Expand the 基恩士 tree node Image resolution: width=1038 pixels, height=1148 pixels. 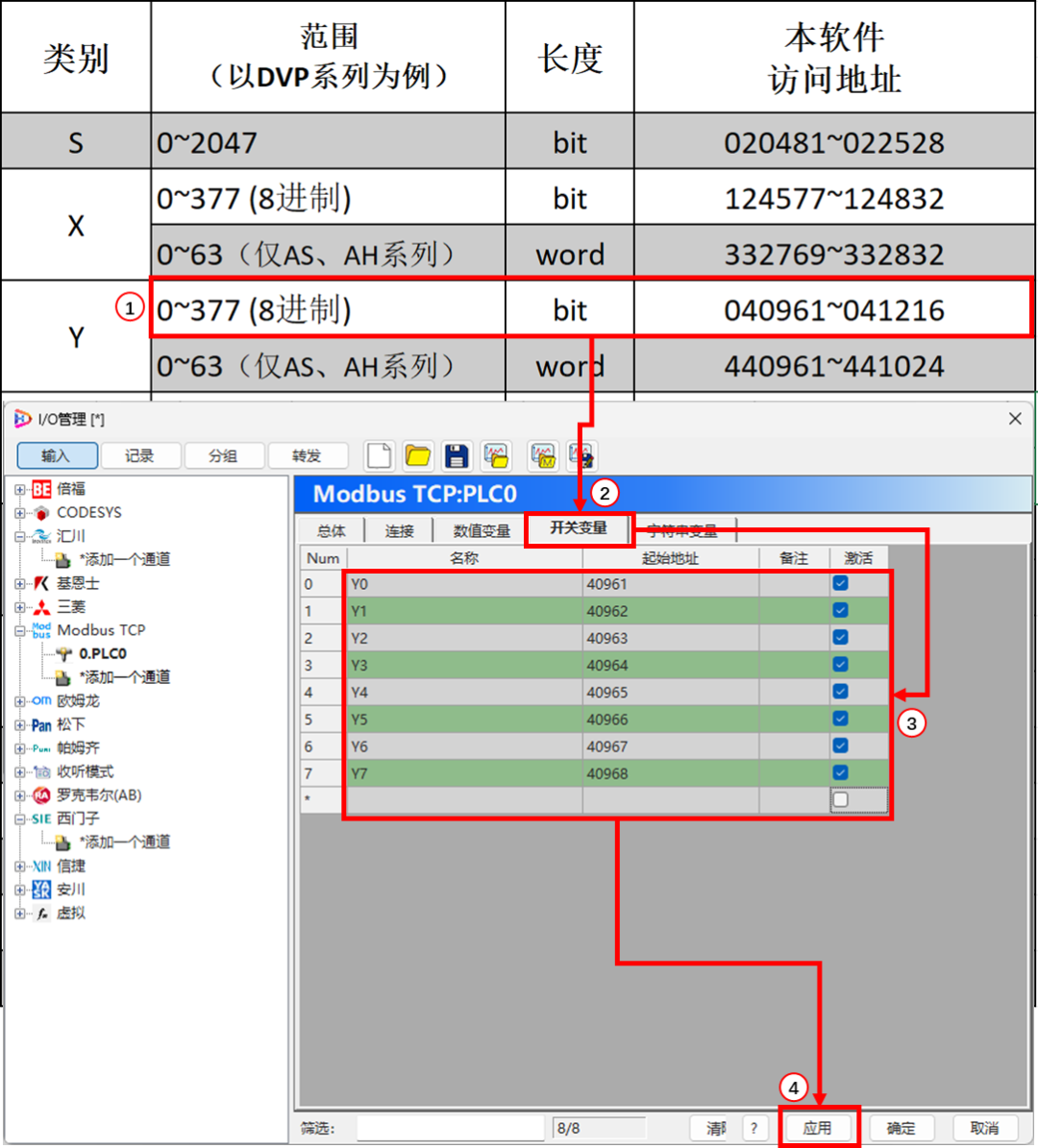[x=20, y=583]
